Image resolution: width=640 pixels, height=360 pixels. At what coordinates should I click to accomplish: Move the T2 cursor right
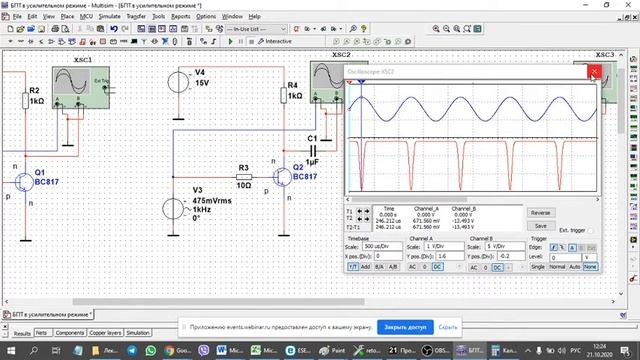pos(367,219)
